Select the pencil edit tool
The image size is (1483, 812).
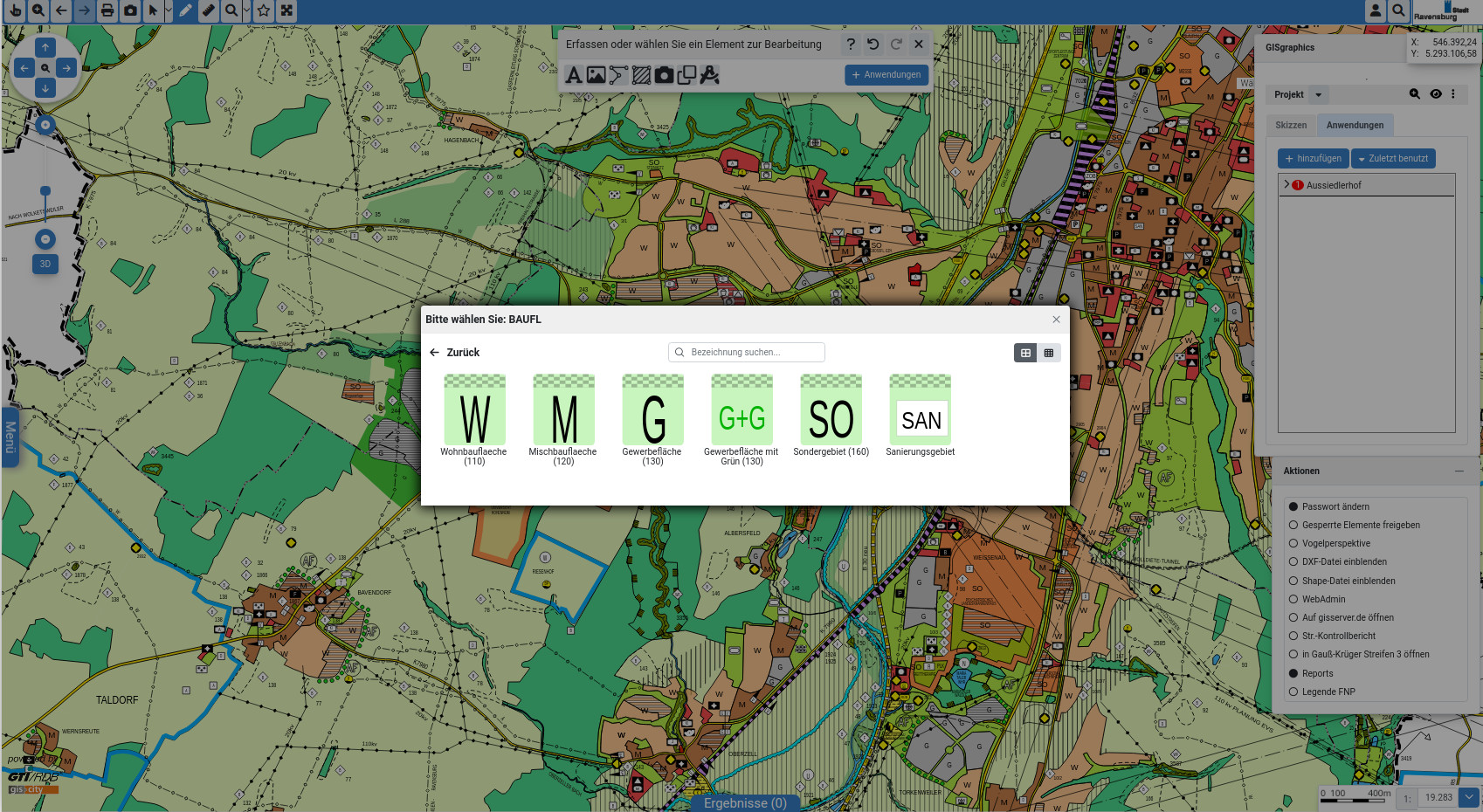[x=185, y=10]
